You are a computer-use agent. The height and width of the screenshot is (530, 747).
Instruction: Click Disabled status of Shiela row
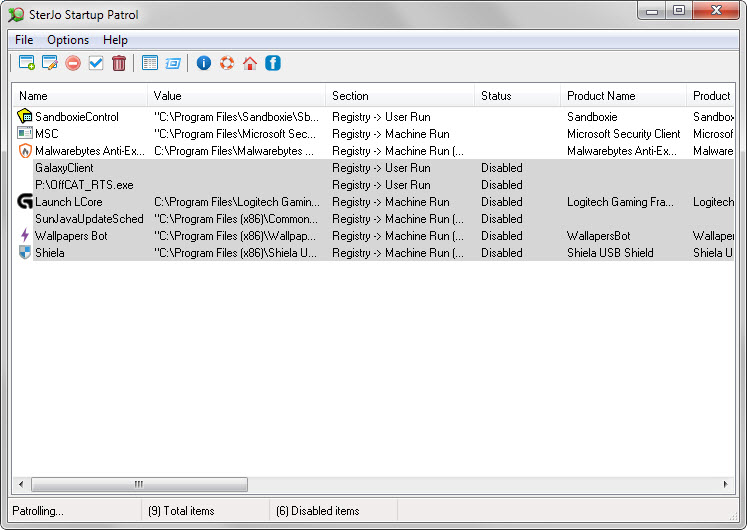pyautogui.click(x=502, y=253)
